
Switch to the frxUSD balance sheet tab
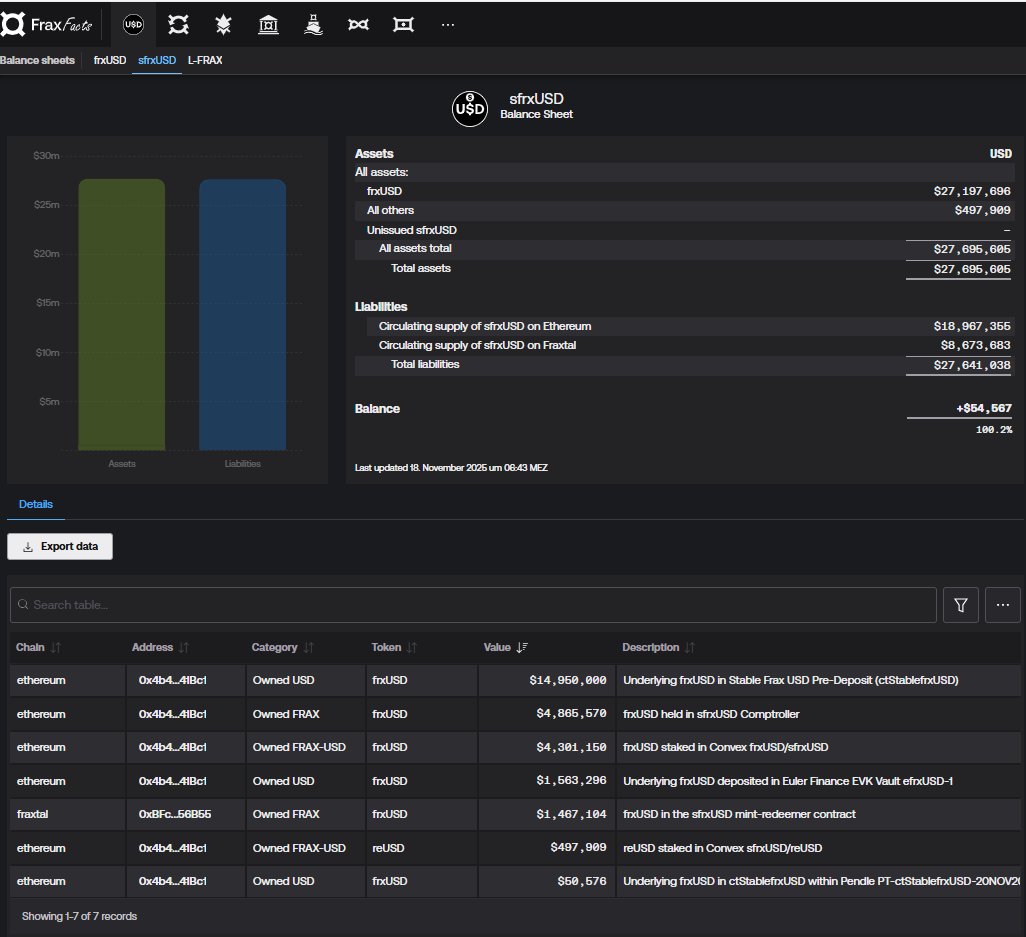point(109,60)
